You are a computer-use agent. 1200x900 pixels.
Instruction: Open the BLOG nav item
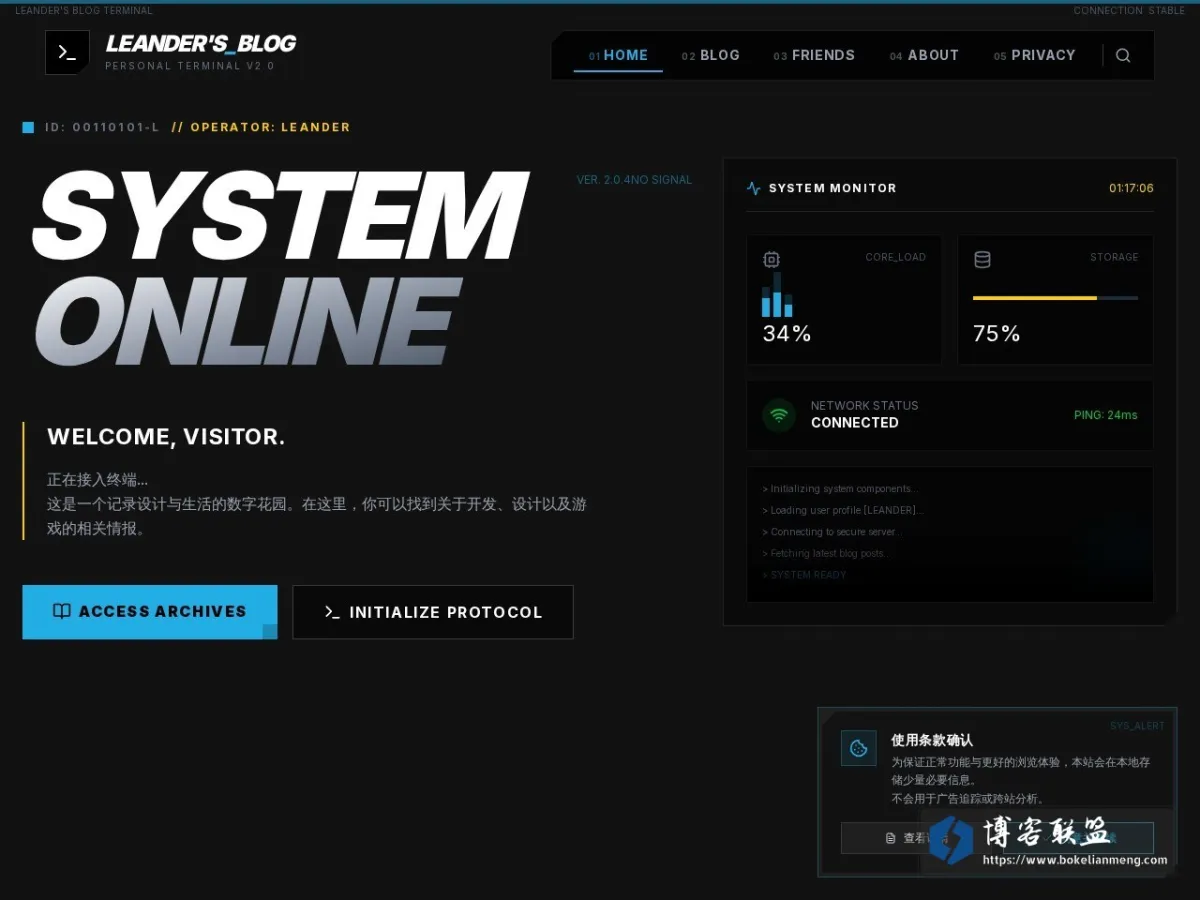click(711, 56)
